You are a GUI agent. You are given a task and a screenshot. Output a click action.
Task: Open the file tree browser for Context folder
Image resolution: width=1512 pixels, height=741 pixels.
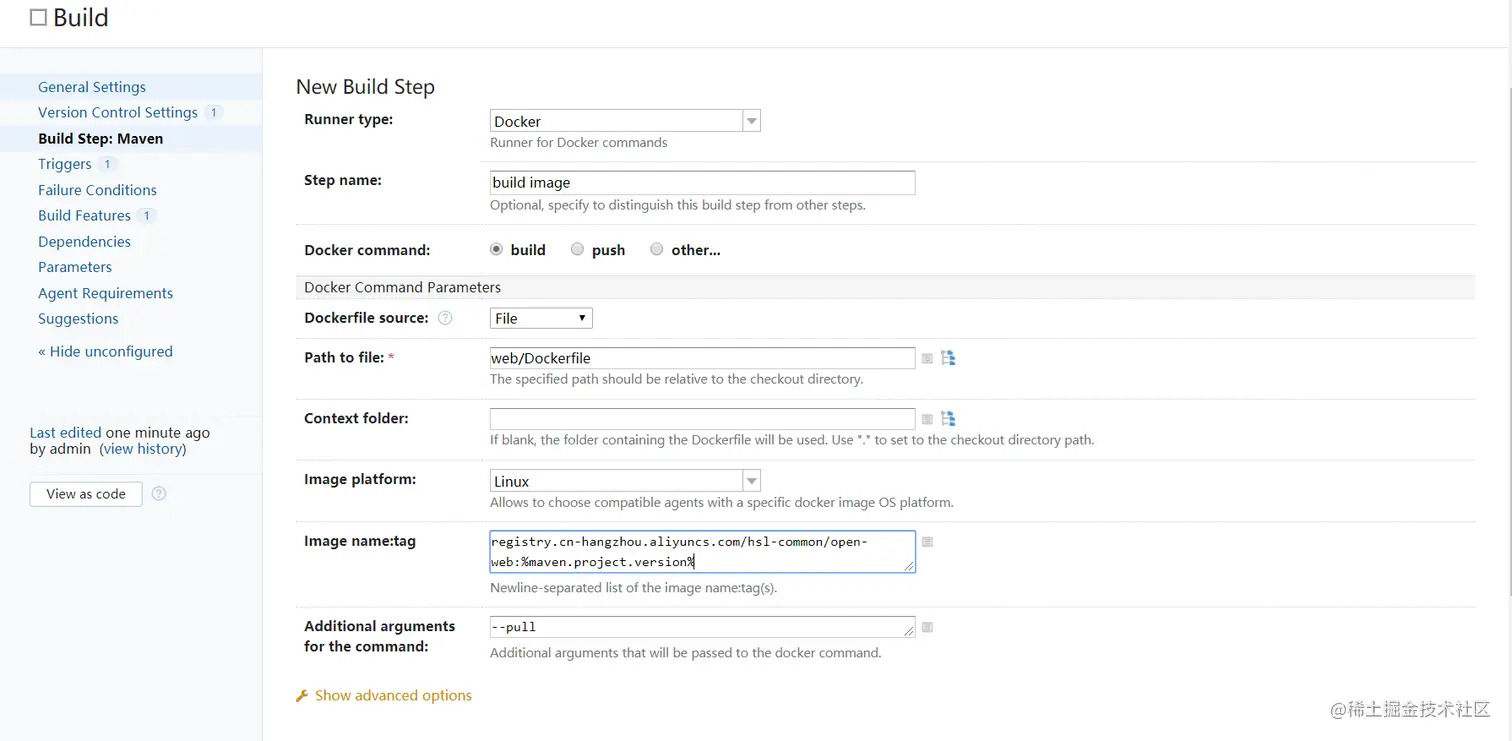[948, 419]
